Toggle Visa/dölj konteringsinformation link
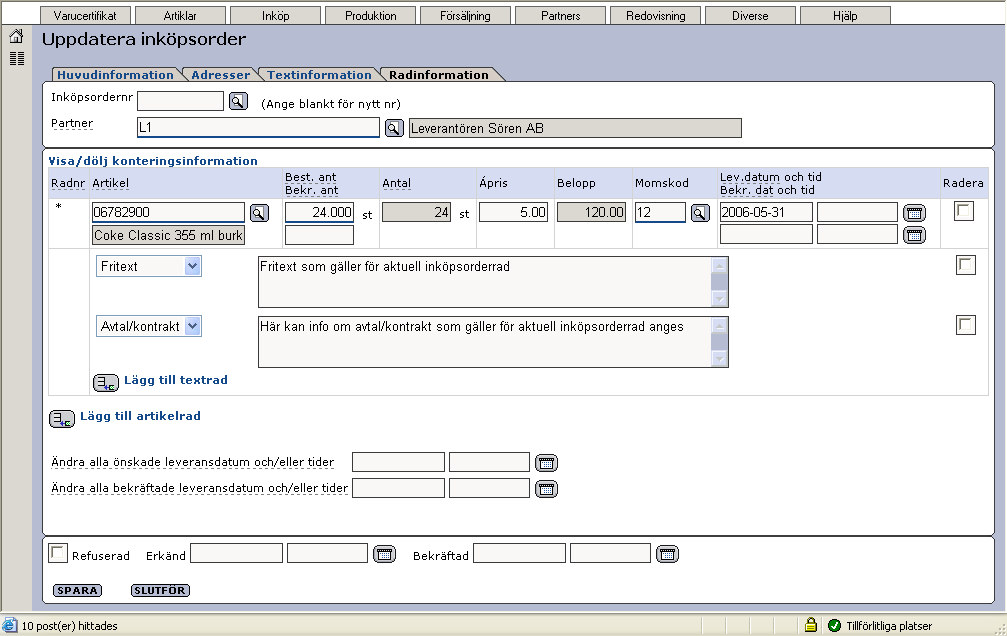The height and width of the screenshot is (636, 1007). [x=153, y=161]
